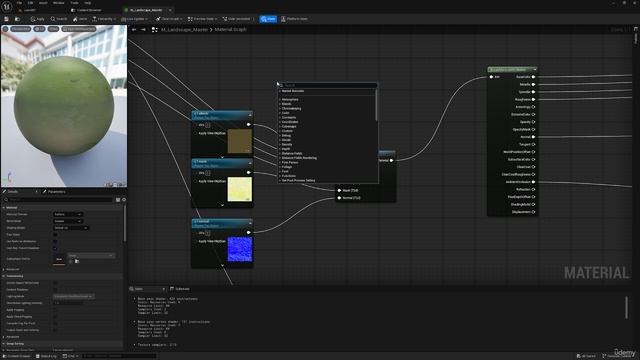The height and width of the screenshot is (360, 640).
Task: Toggle the Use Material Attributes checkbox
Action: [x=55, y=241]
